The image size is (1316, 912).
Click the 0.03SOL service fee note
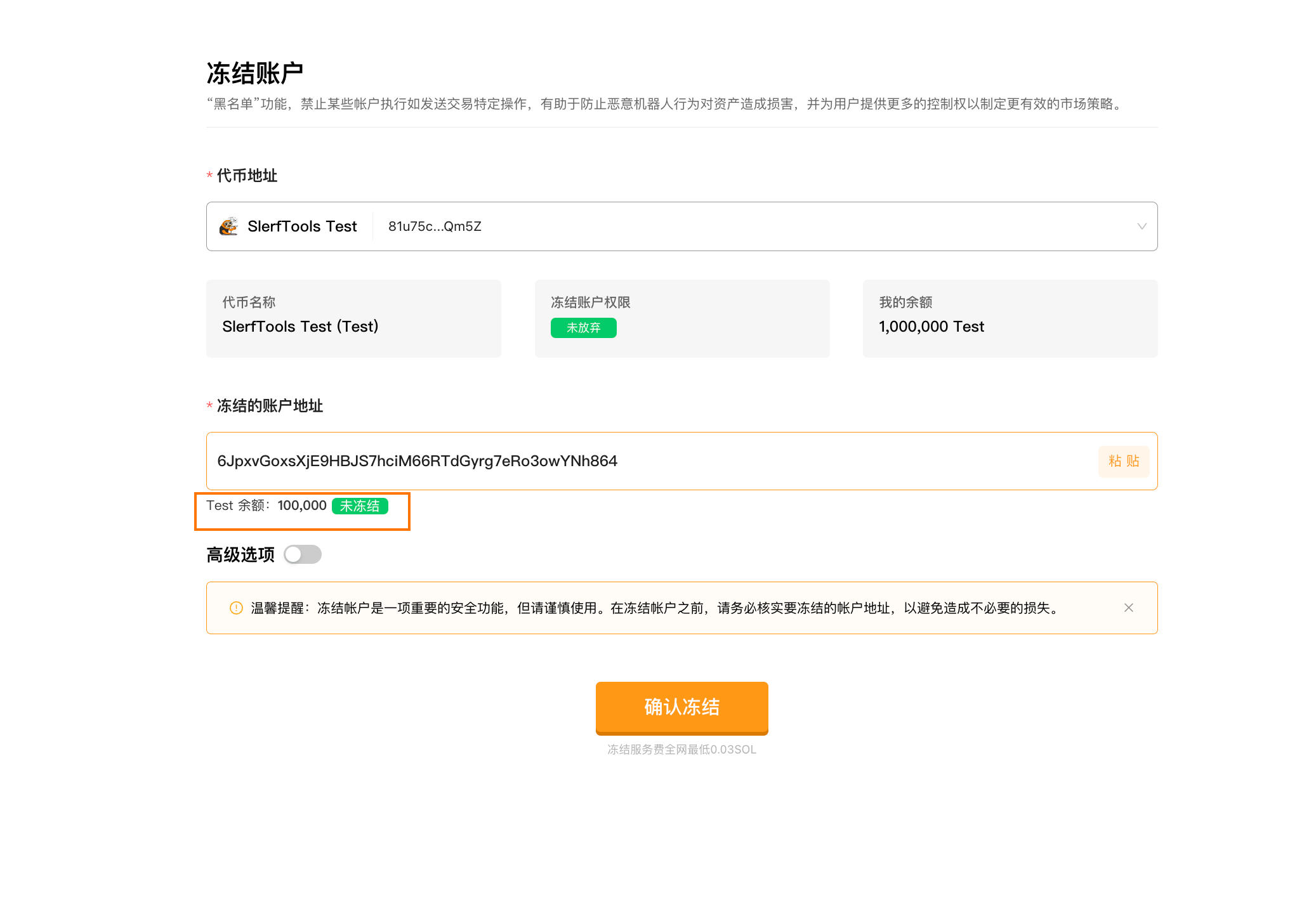coord(681,750)
